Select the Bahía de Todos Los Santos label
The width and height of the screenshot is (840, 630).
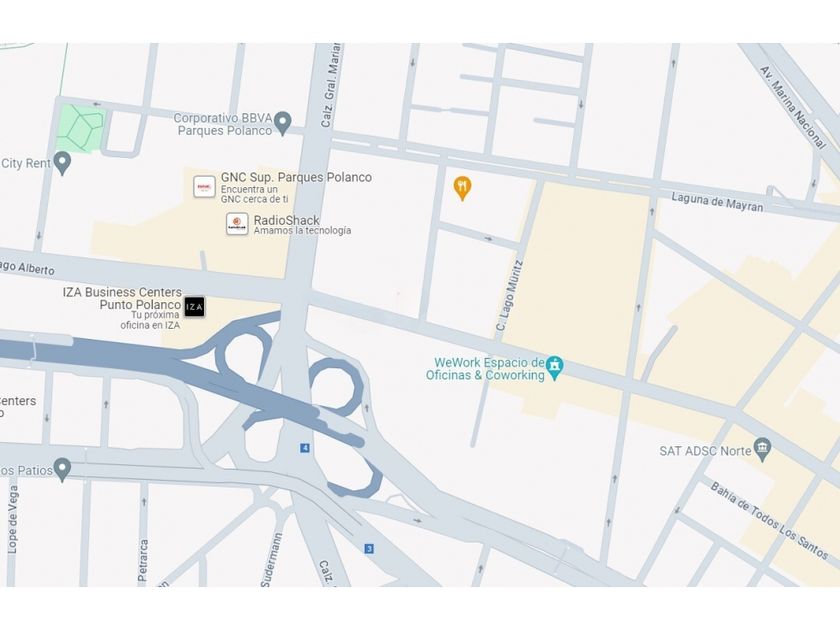click(769, 520)
